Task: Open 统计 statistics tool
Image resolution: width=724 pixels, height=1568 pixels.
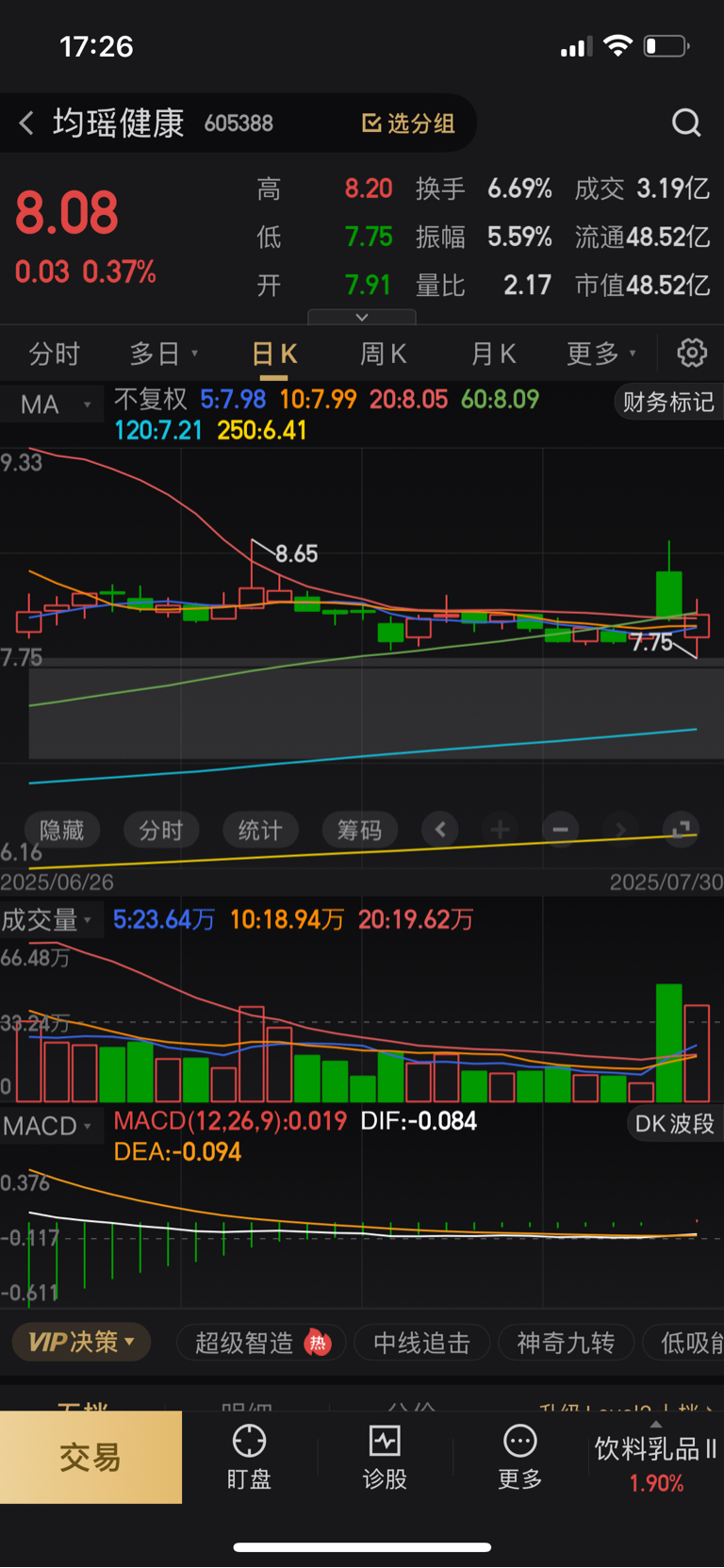Action: pyautogui.click(x=260, y=830)
